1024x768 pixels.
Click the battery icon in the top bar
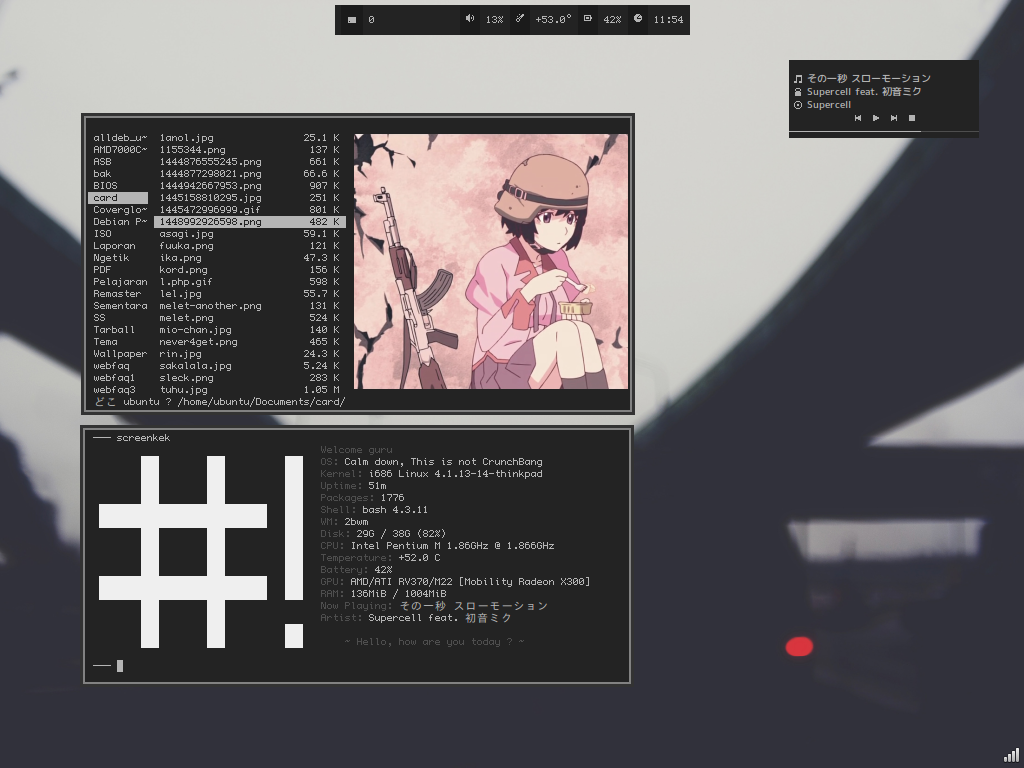(x=588, y=18)
